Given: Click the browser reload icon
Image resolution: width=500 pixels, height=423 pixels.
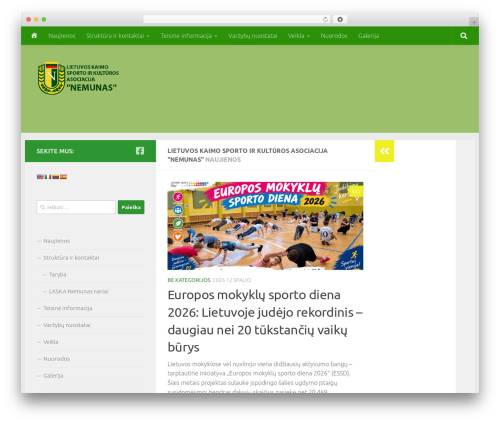Looking at the screenshot, I should 325,19.
